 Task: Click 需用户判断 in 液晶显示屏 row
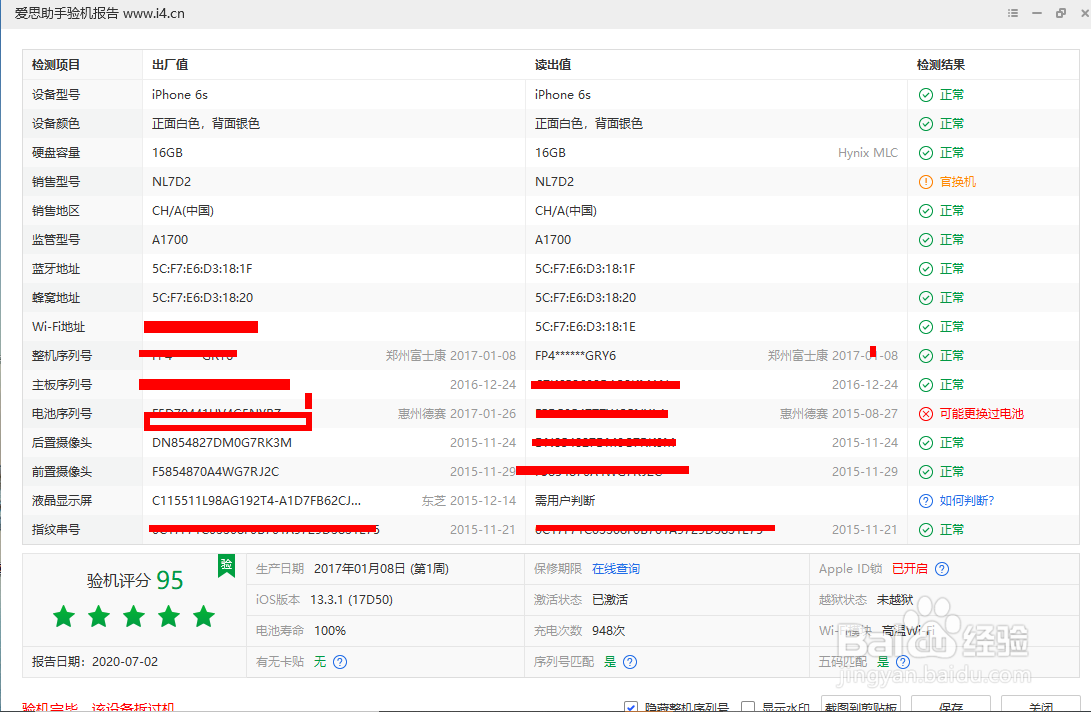(564, 500)
